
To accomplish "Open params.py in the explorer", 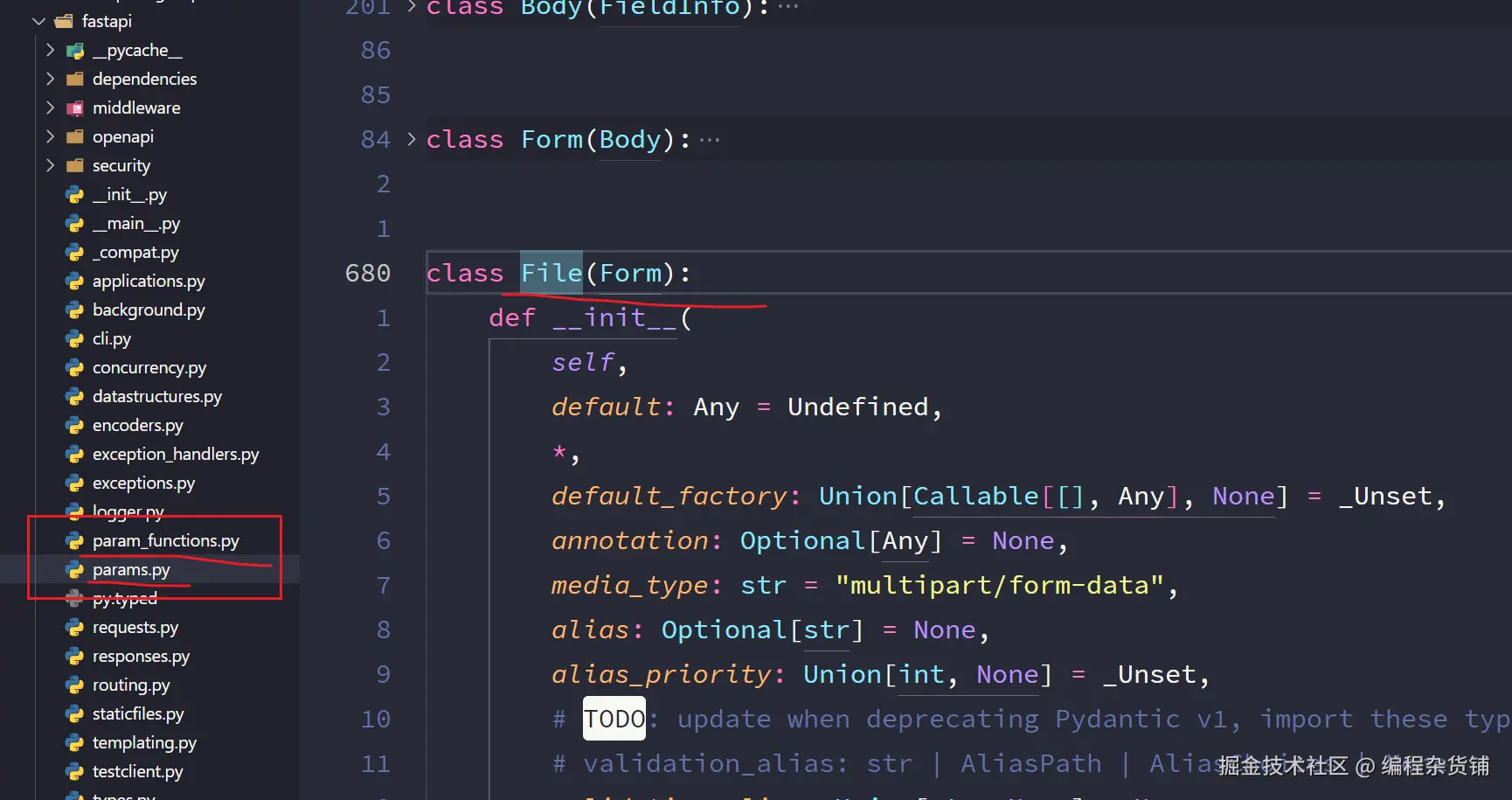I will coord(131,569).
